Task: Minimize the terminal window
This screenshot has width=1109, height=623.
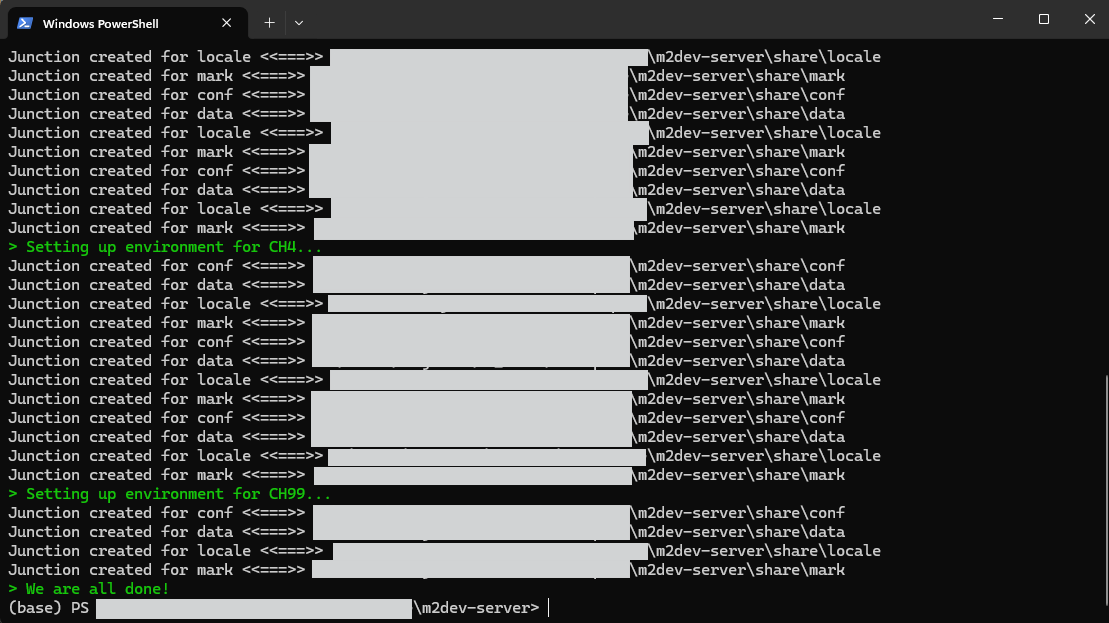Action: tap(997, 19)
